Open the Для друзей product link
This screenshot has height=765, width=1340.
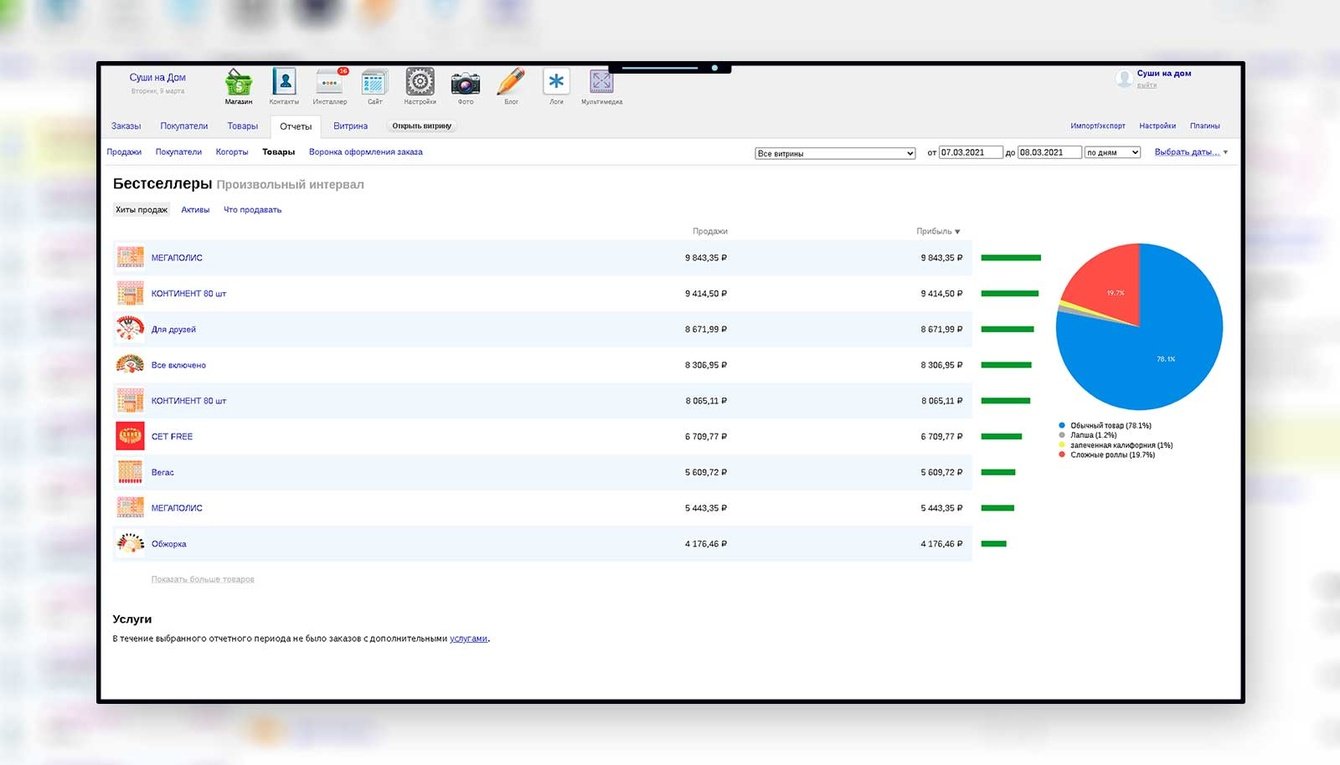pyautogui.click(x=174, y=329)
